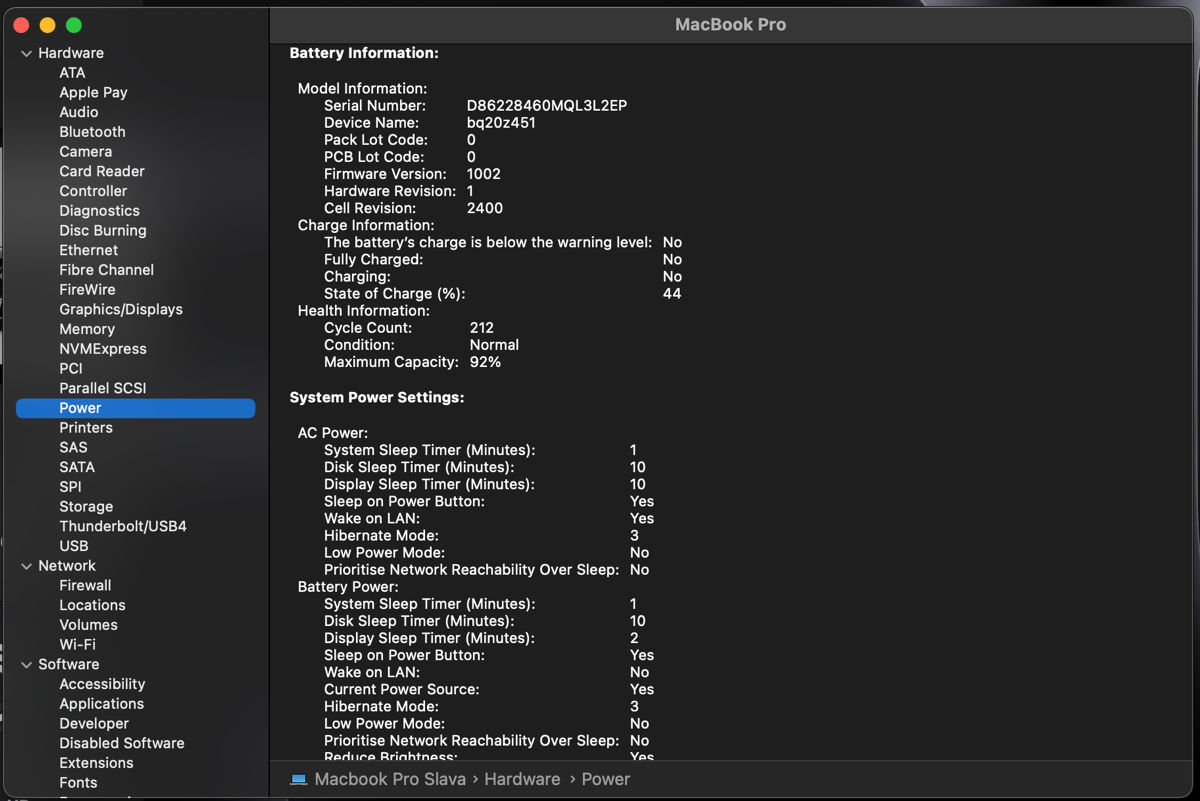
Task: Select Memory in the sidebar
Action: [x=87, y=329]
